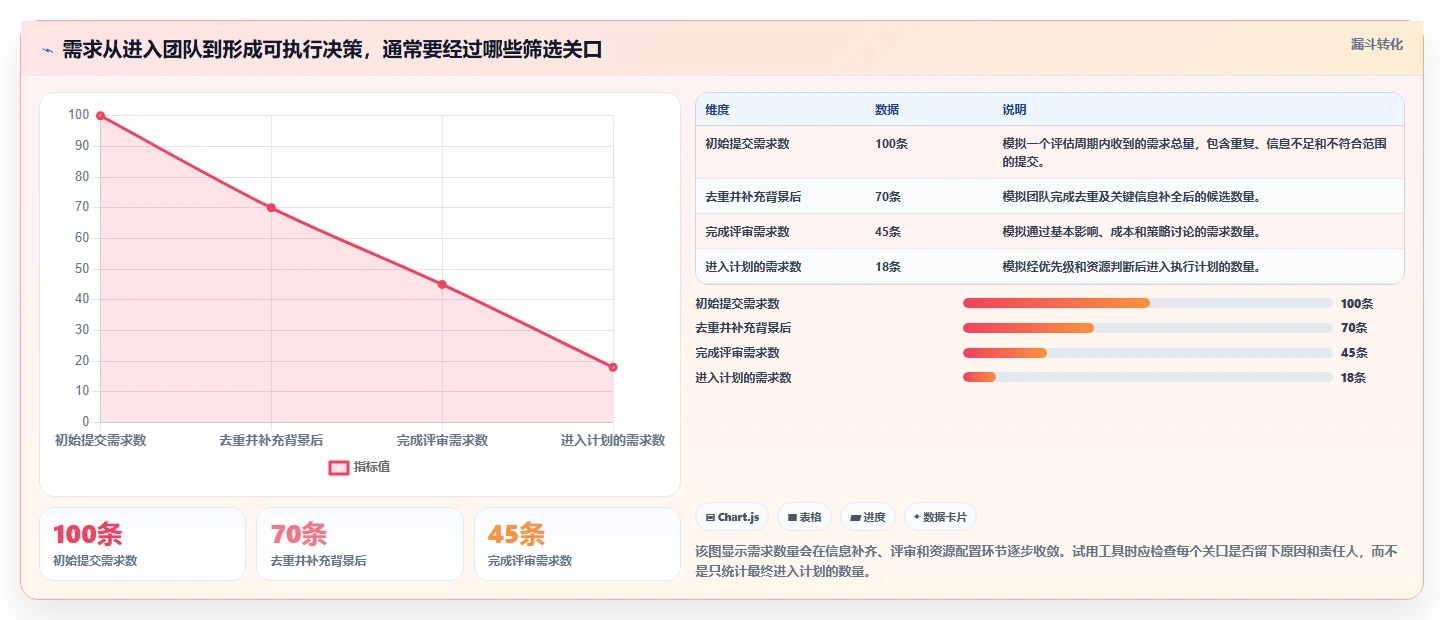Click the Chart.js tag chip

tap(732, 517)
